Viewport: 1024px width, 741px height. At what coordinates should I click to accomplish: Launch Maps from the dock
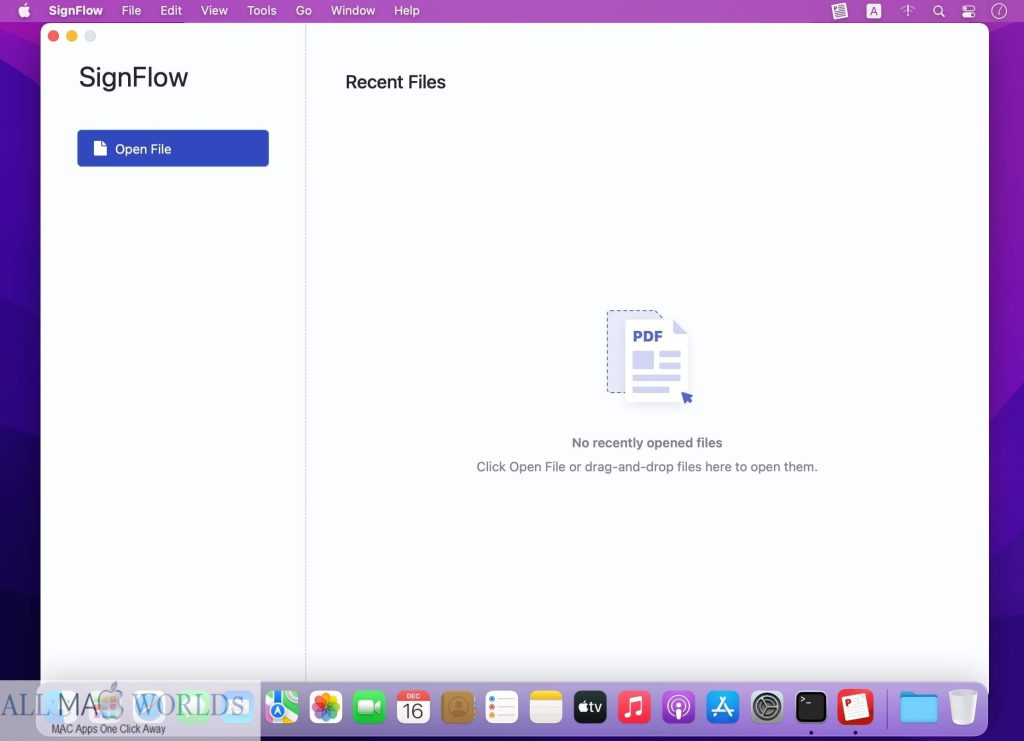[281, 707]
